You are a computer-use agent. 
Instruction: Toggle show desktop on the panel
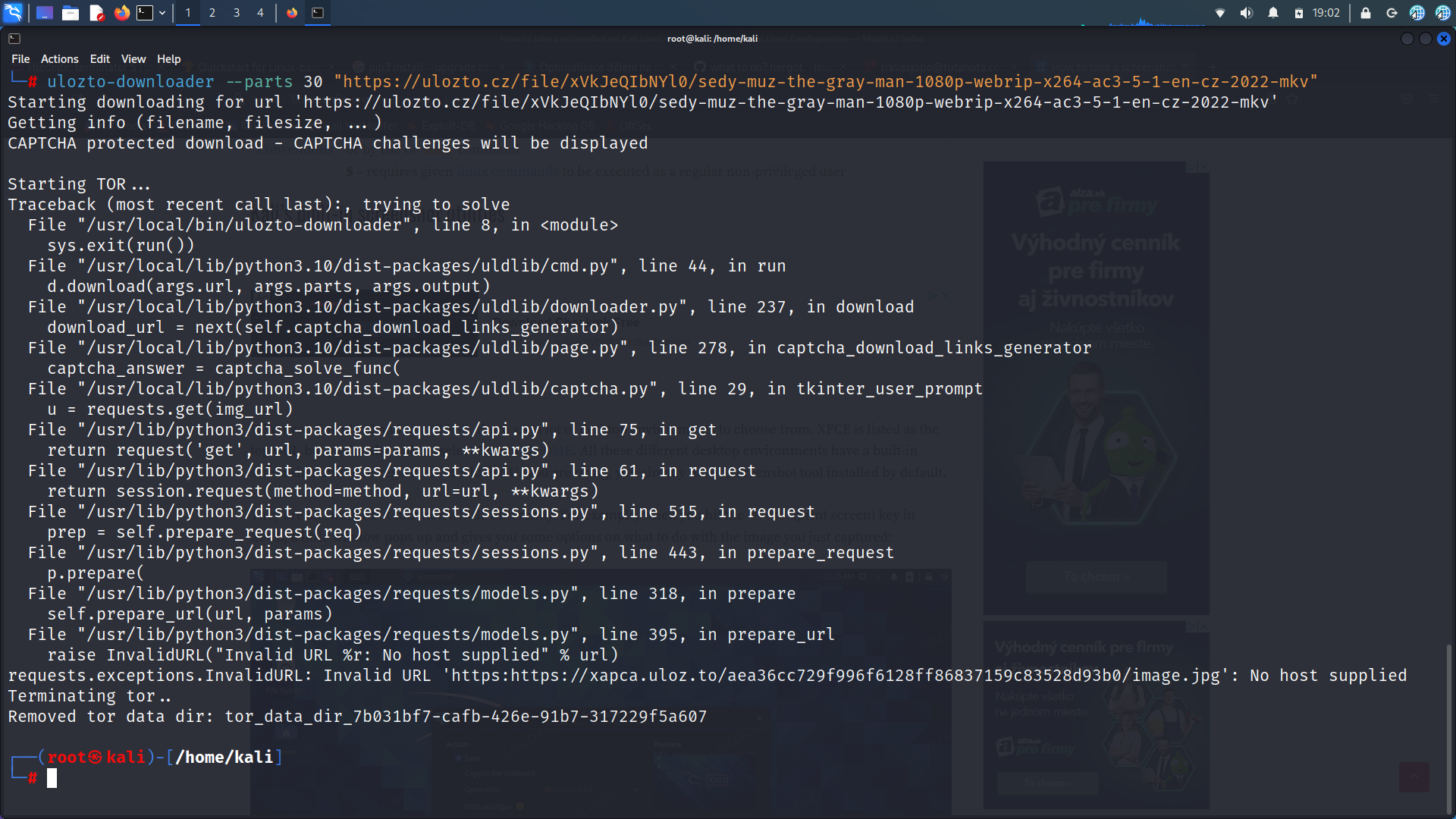44,13
